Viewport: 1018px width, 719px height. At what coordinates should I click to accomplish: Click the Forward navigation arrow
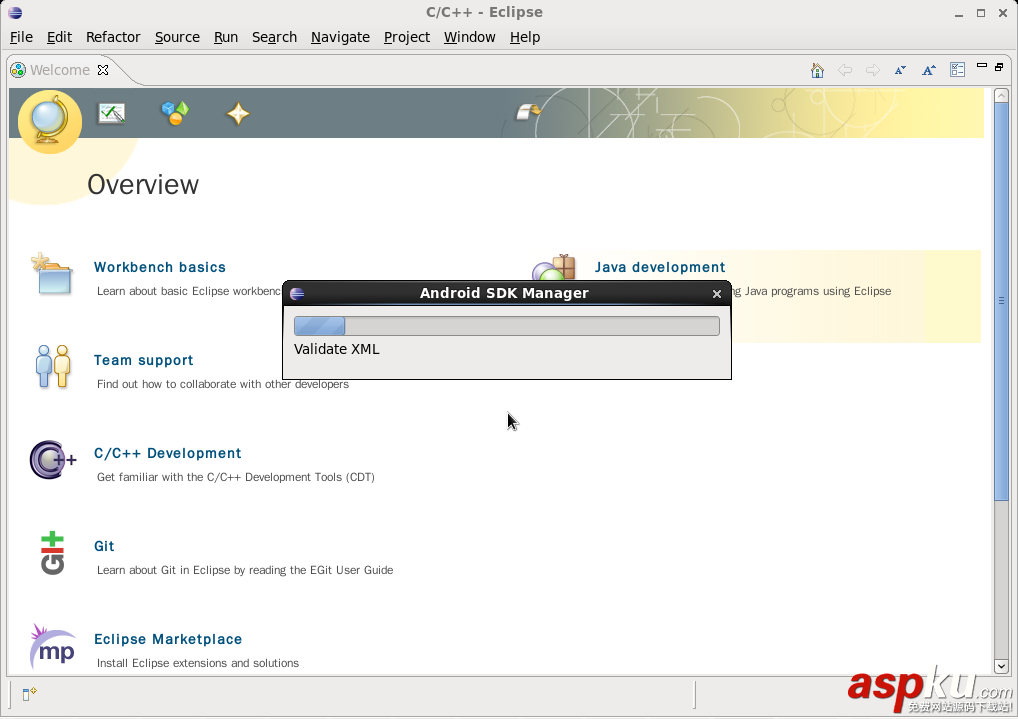click(x=871, y=69)
